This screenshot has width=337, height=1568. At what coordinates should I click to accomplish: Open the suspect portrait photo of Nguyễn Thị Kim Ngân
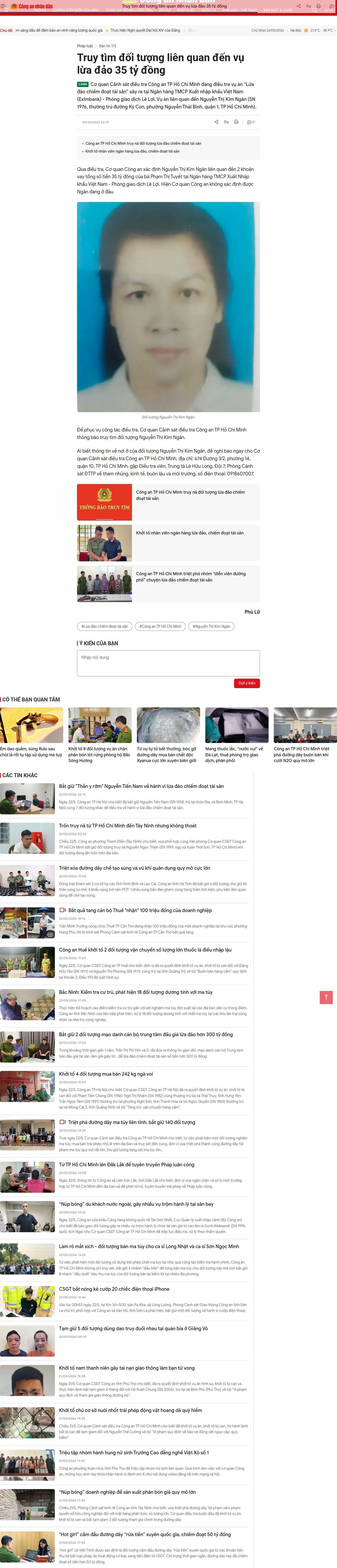pos(168,307)
